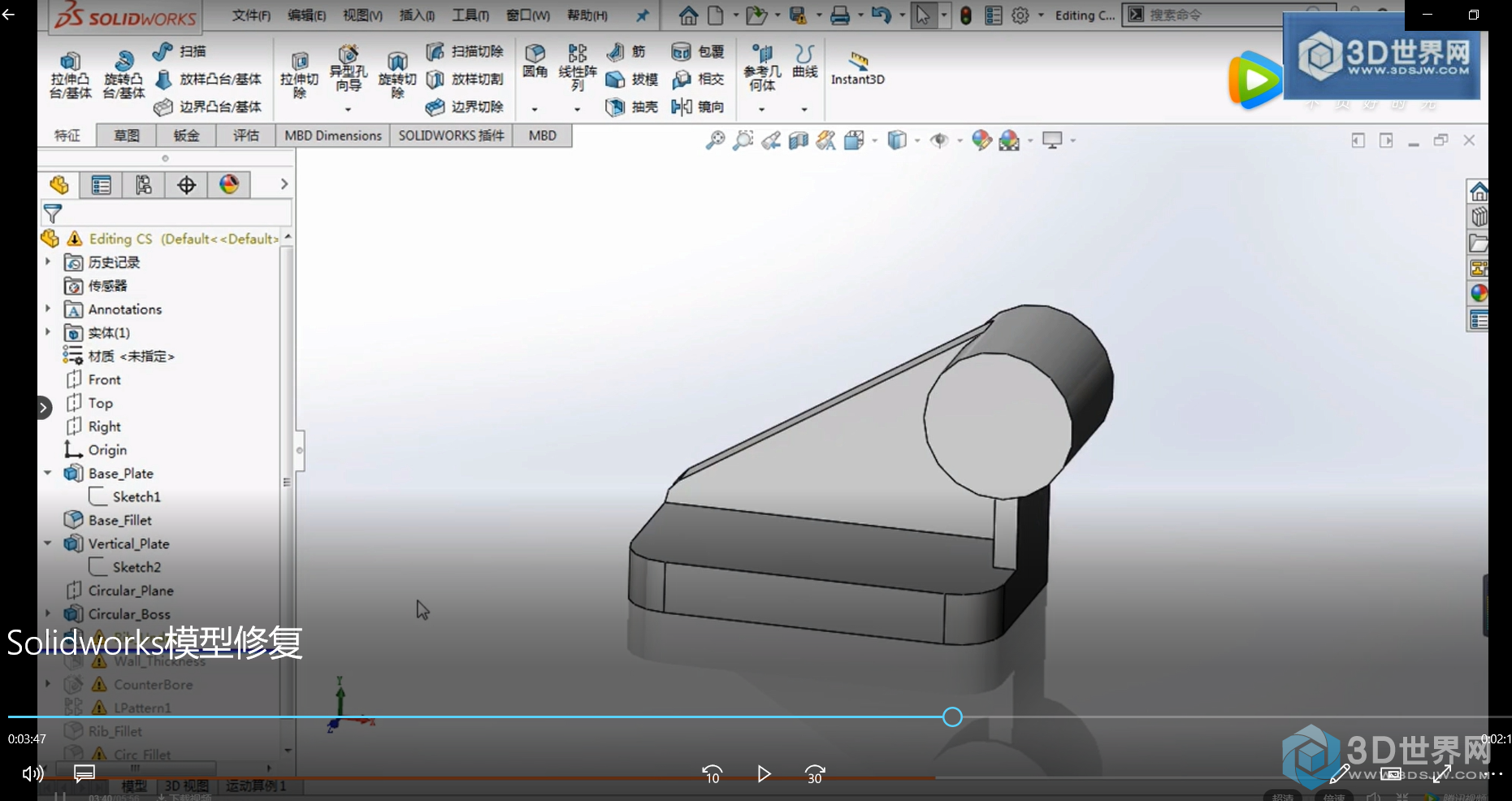Choose the Swept Boss (扫描) tool

pos(180,51)
